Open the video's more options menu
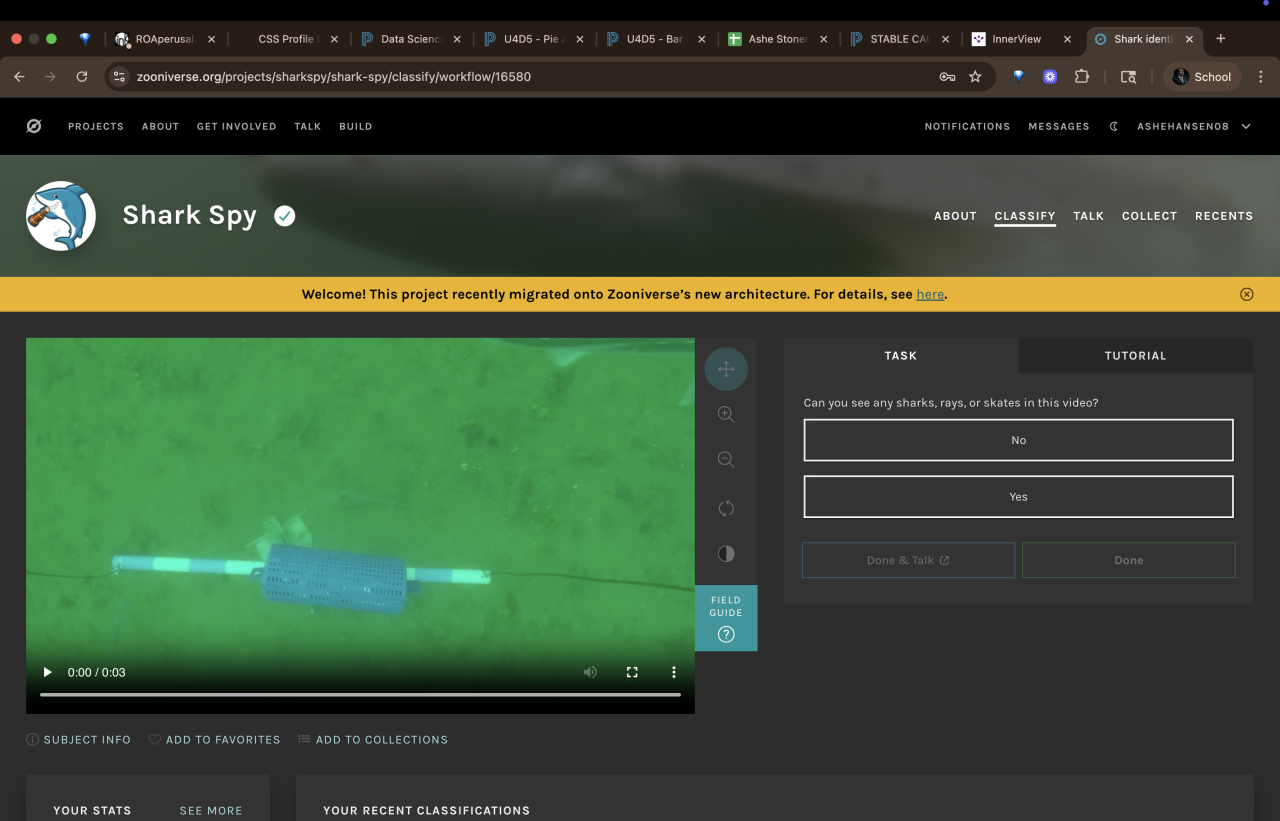The image size is (1280, 821). click(674, 672)
